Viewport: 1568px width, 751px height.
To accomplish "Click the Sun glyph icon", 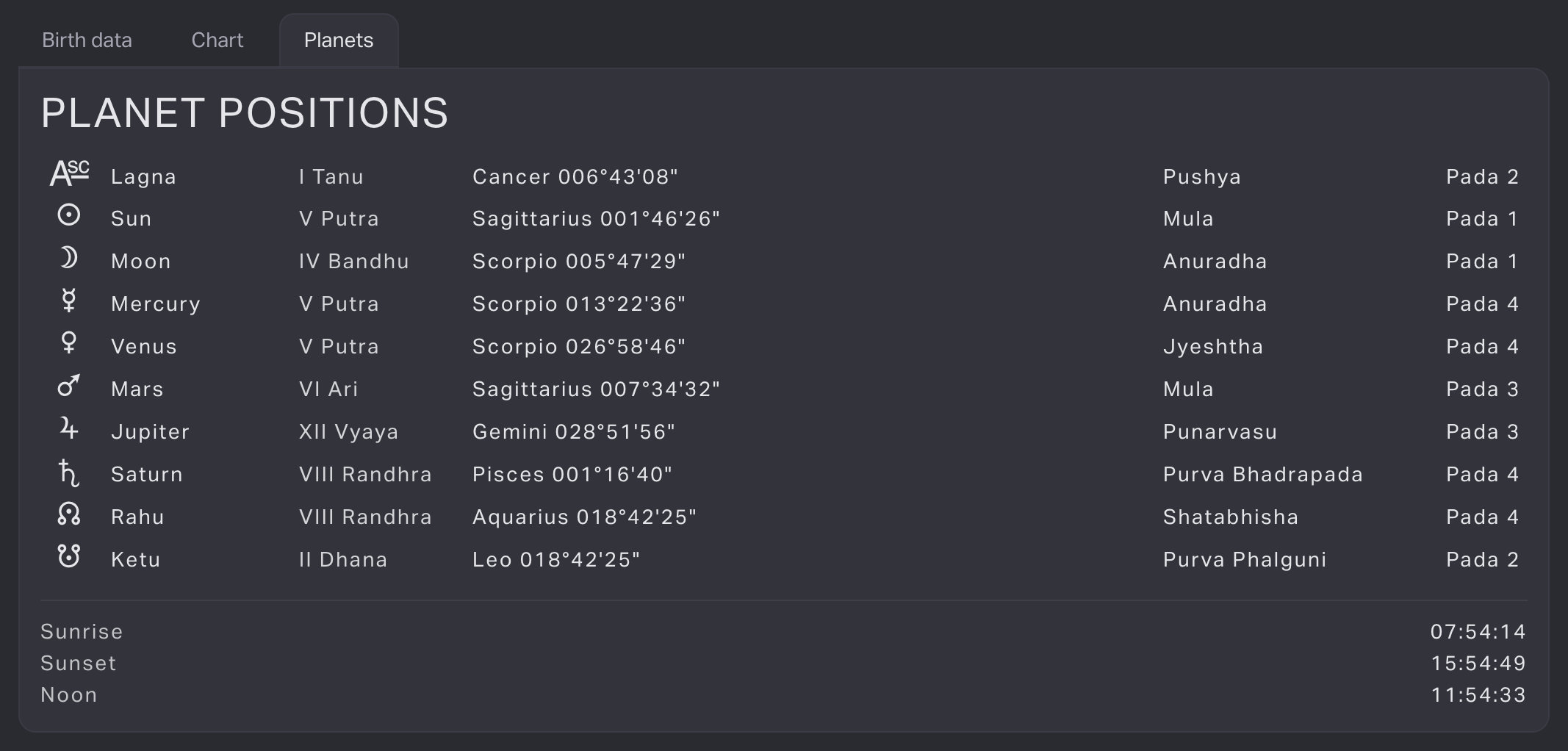I will 69,215.
